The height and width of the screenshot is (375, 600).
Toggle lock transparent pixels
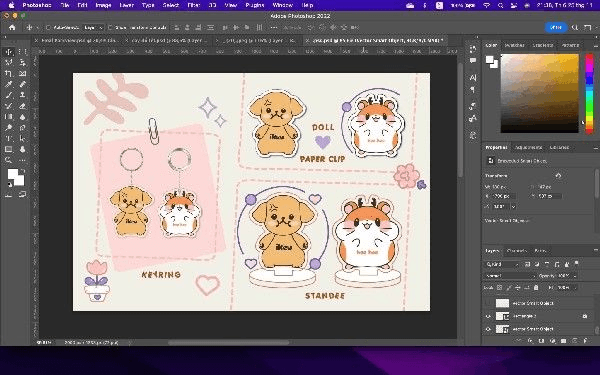(499, 288)
